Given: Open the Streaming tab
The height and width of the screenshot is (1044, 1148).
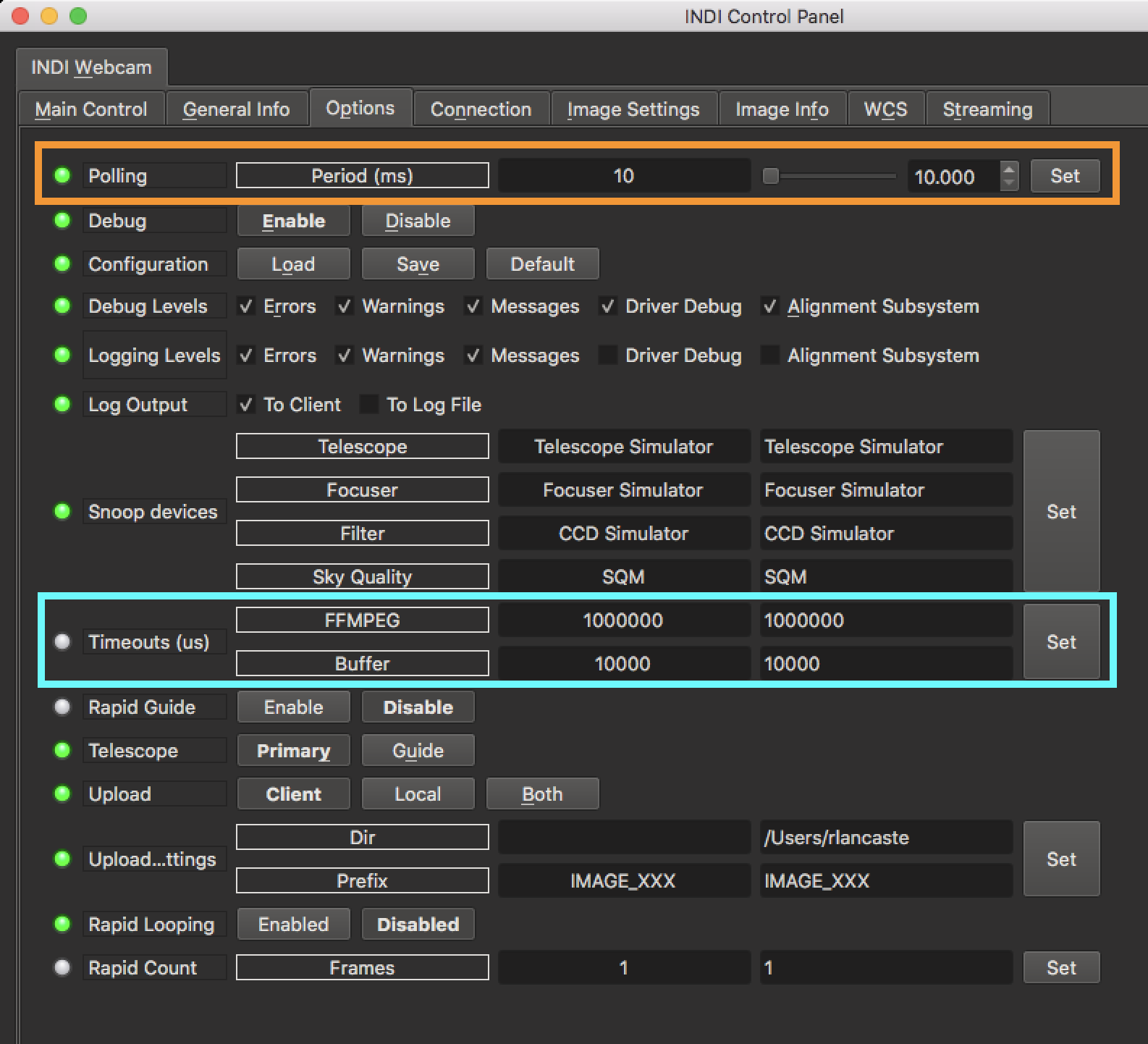Looking at the screenshot, I should coord(987,109).
